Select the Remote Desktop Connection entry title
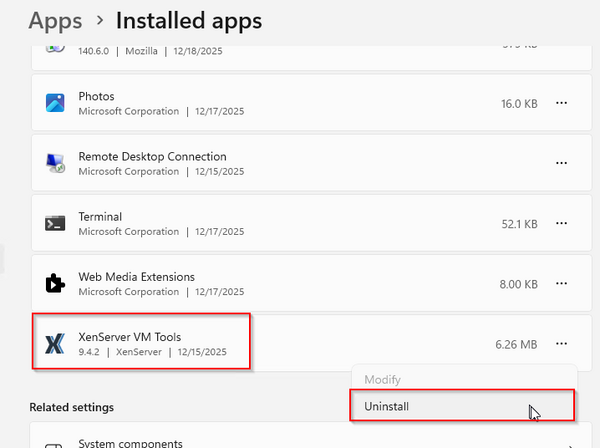This screenshot has height=448, width=600. 152,157
